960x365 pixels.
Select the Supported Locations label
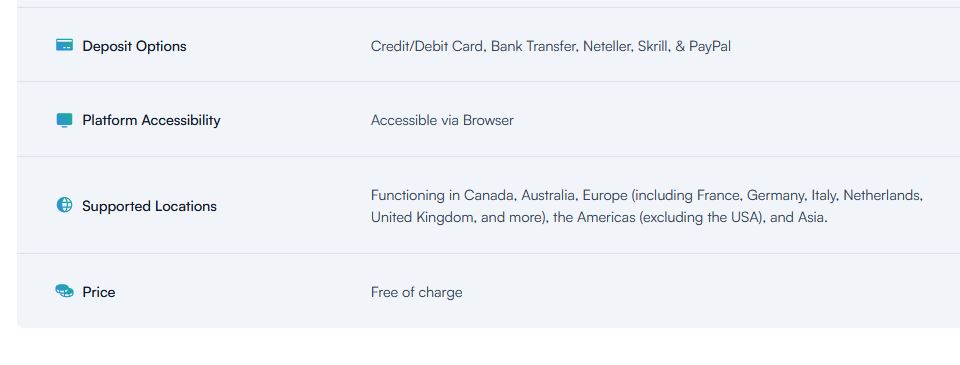(149, 206)
